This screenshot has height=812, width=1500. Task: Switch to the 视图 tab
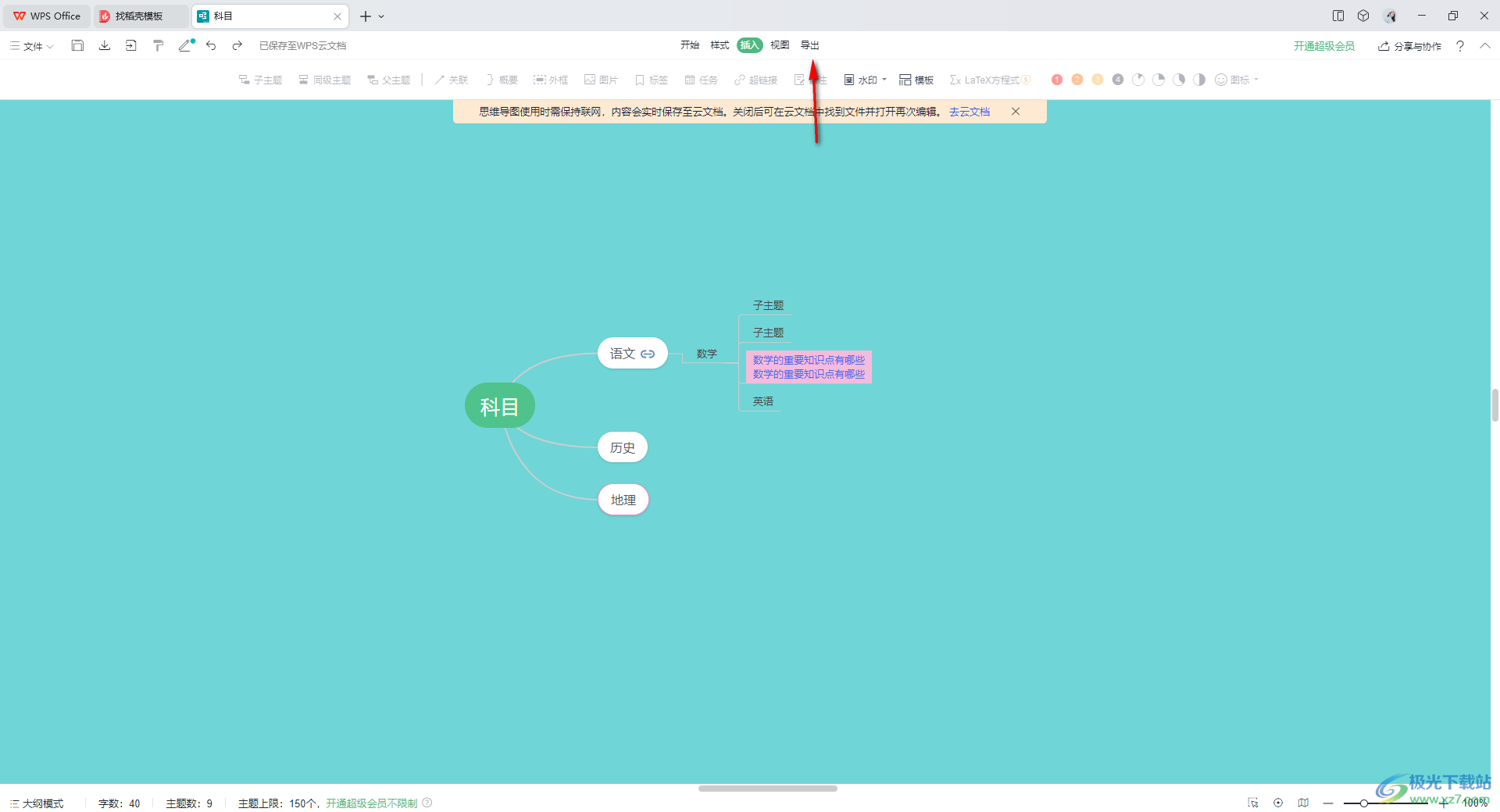[x=780, y=45]
